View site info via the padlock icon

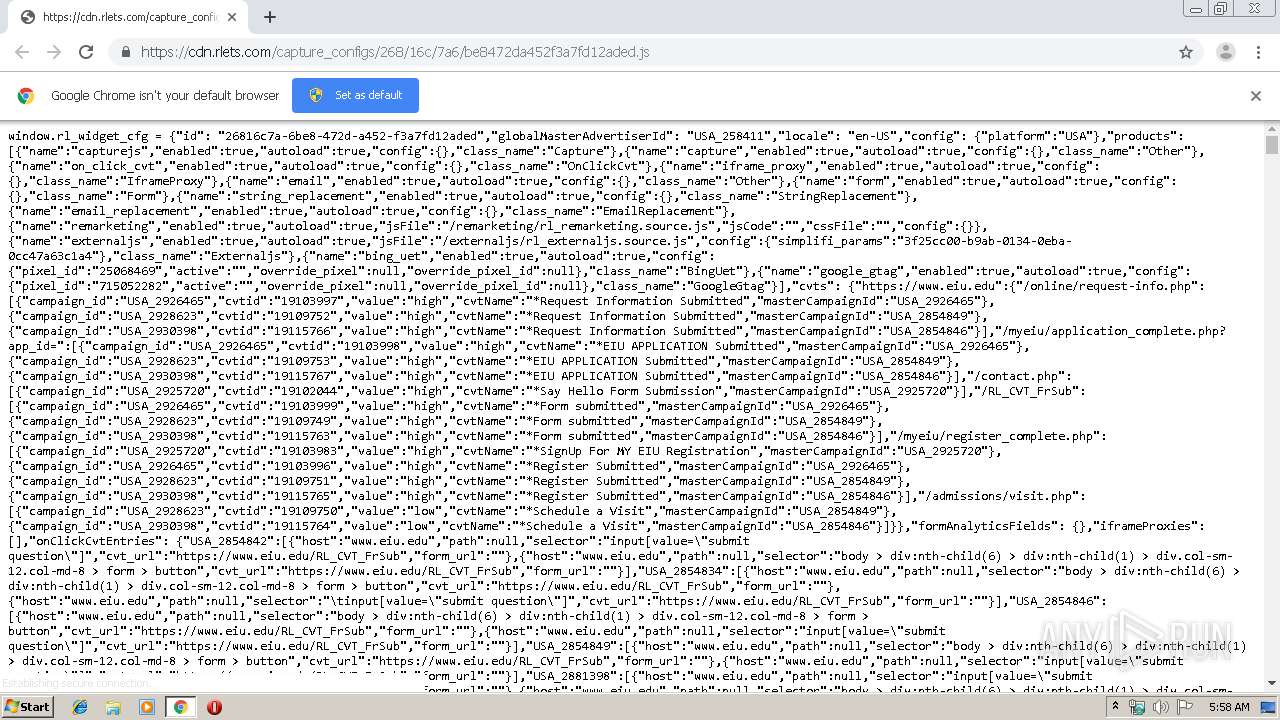tap(125, 52)
